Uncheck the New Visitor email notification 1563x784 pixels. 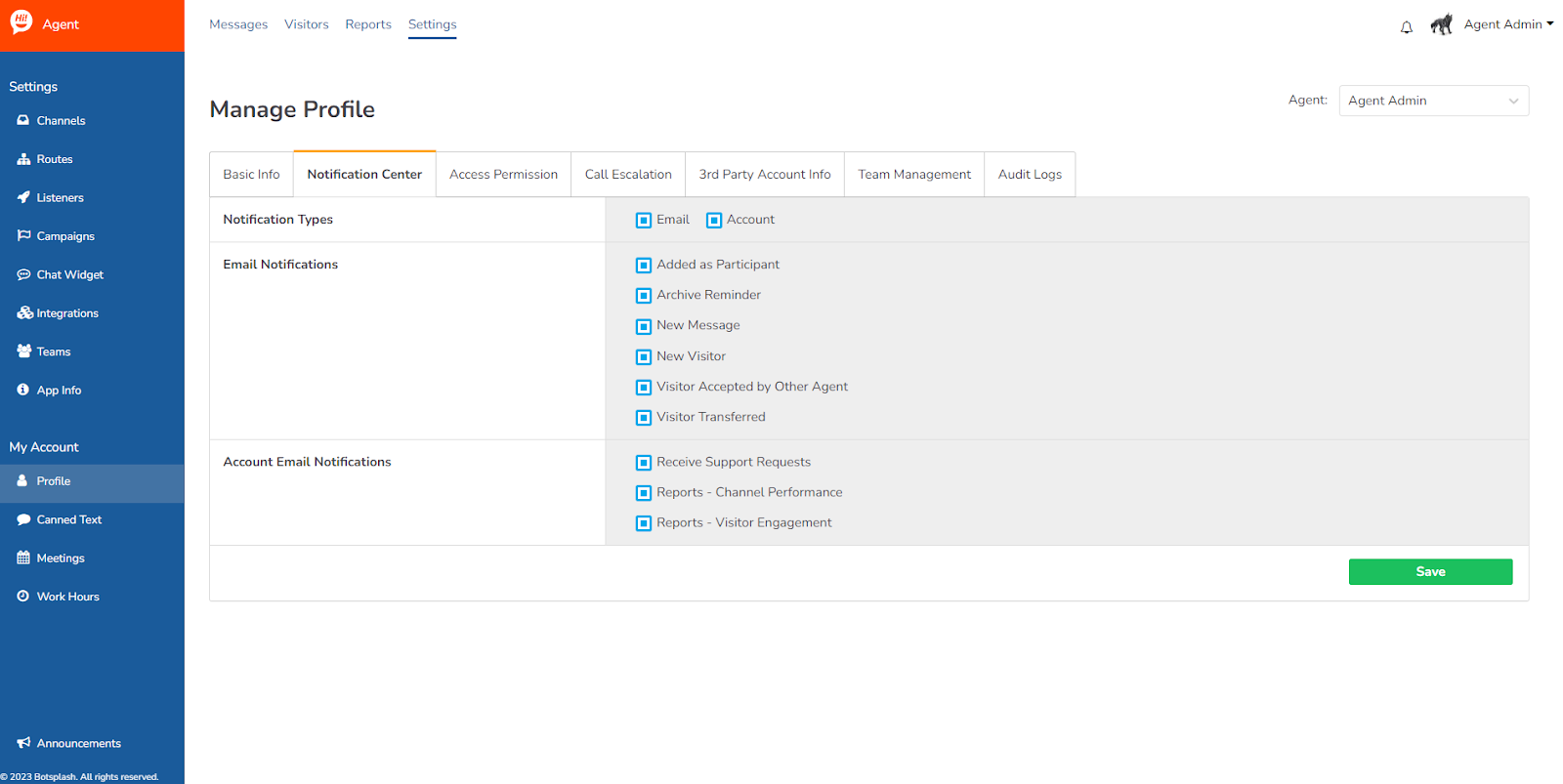click(644, 357)
